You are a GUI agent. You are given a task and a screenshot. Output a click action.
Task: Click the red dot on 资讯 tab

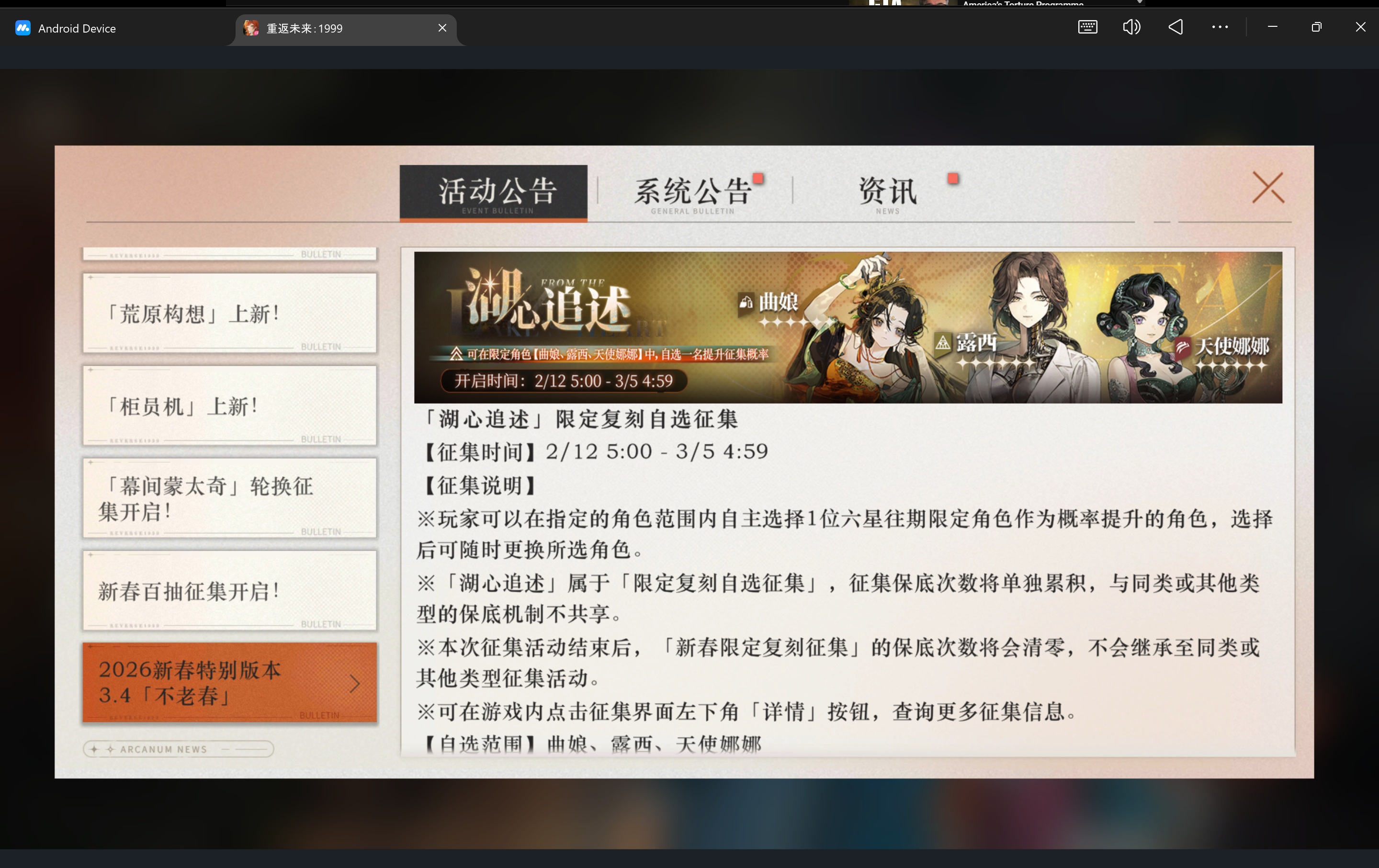point(953,179)
